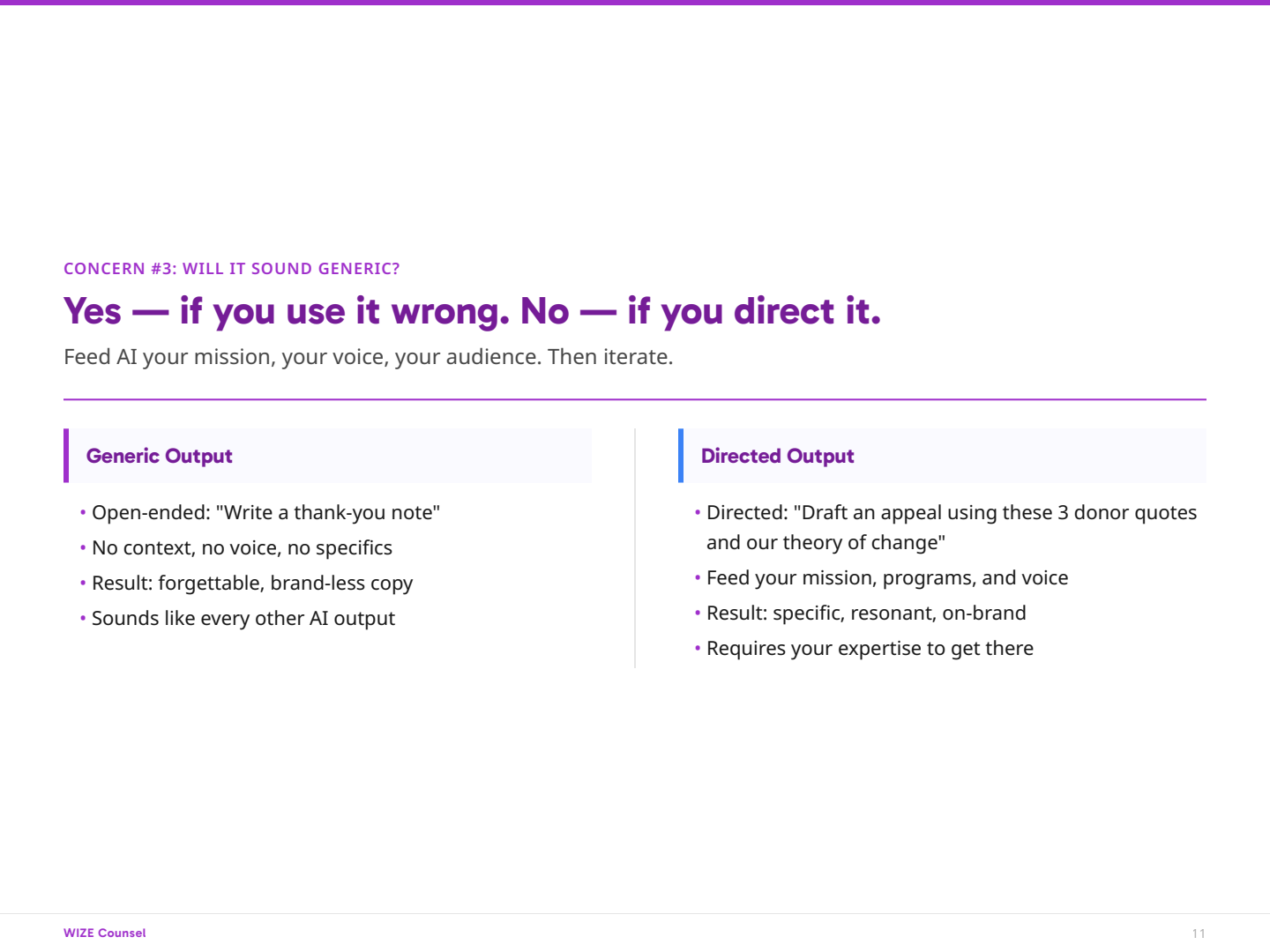
Task: Click the "Write a thank-you note" bullet
Action: [x=265, y=513]
